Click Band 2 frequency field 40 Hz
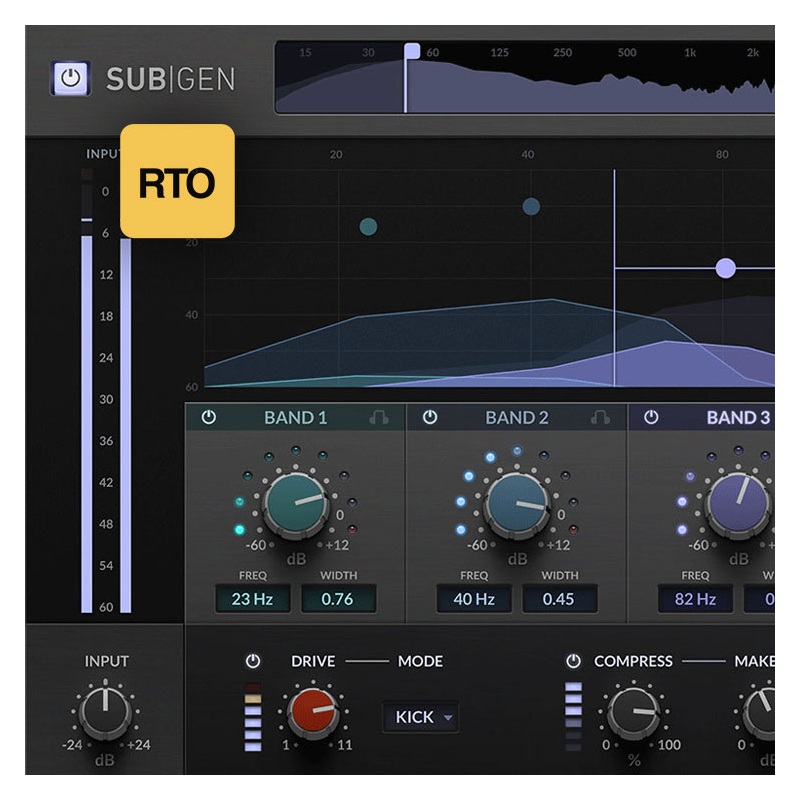 click(473, 600)
